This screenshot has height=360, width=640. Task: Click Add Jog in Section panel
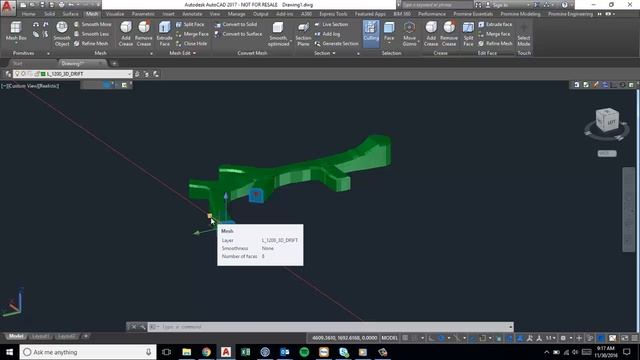tap(327, 34)
